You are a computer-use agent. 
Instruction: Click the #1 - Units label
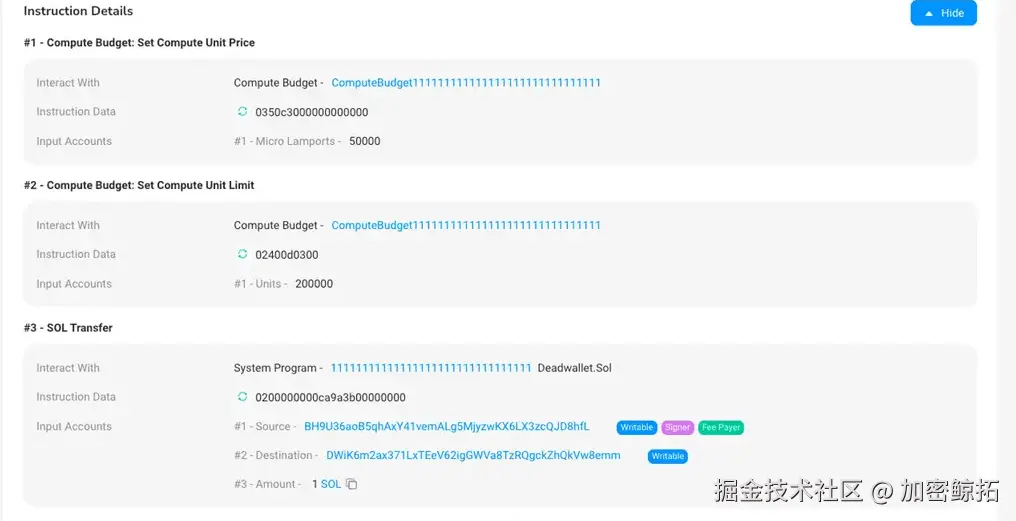point(260,283)
